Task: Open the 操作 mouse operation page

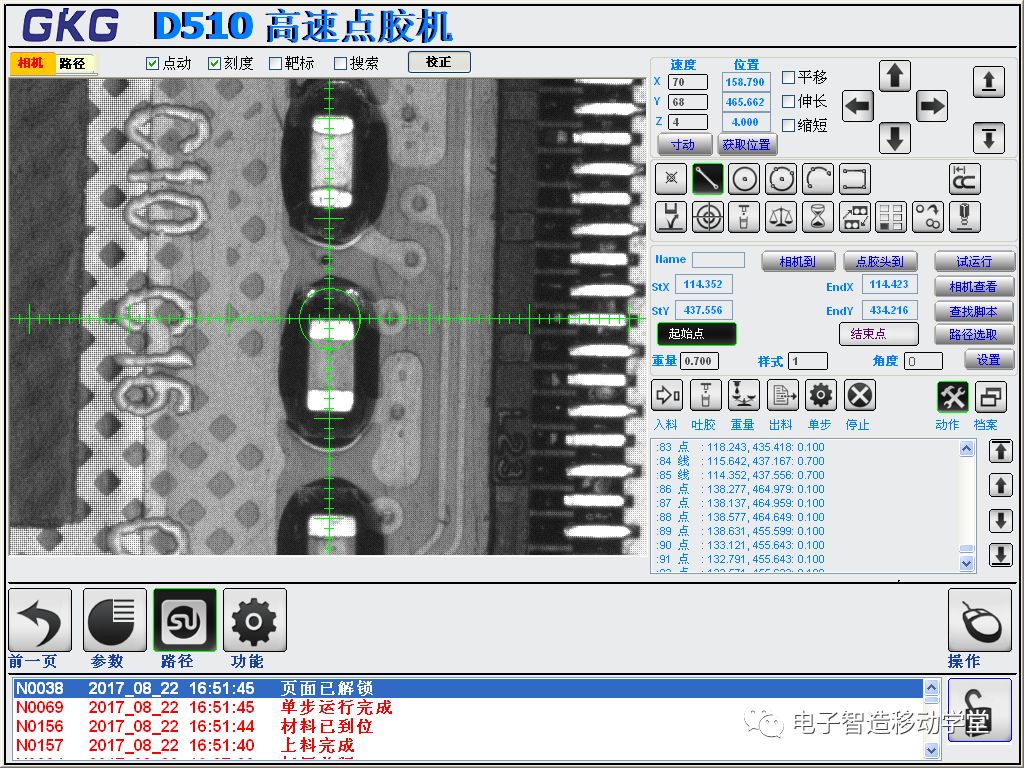Action: (980, 620)
